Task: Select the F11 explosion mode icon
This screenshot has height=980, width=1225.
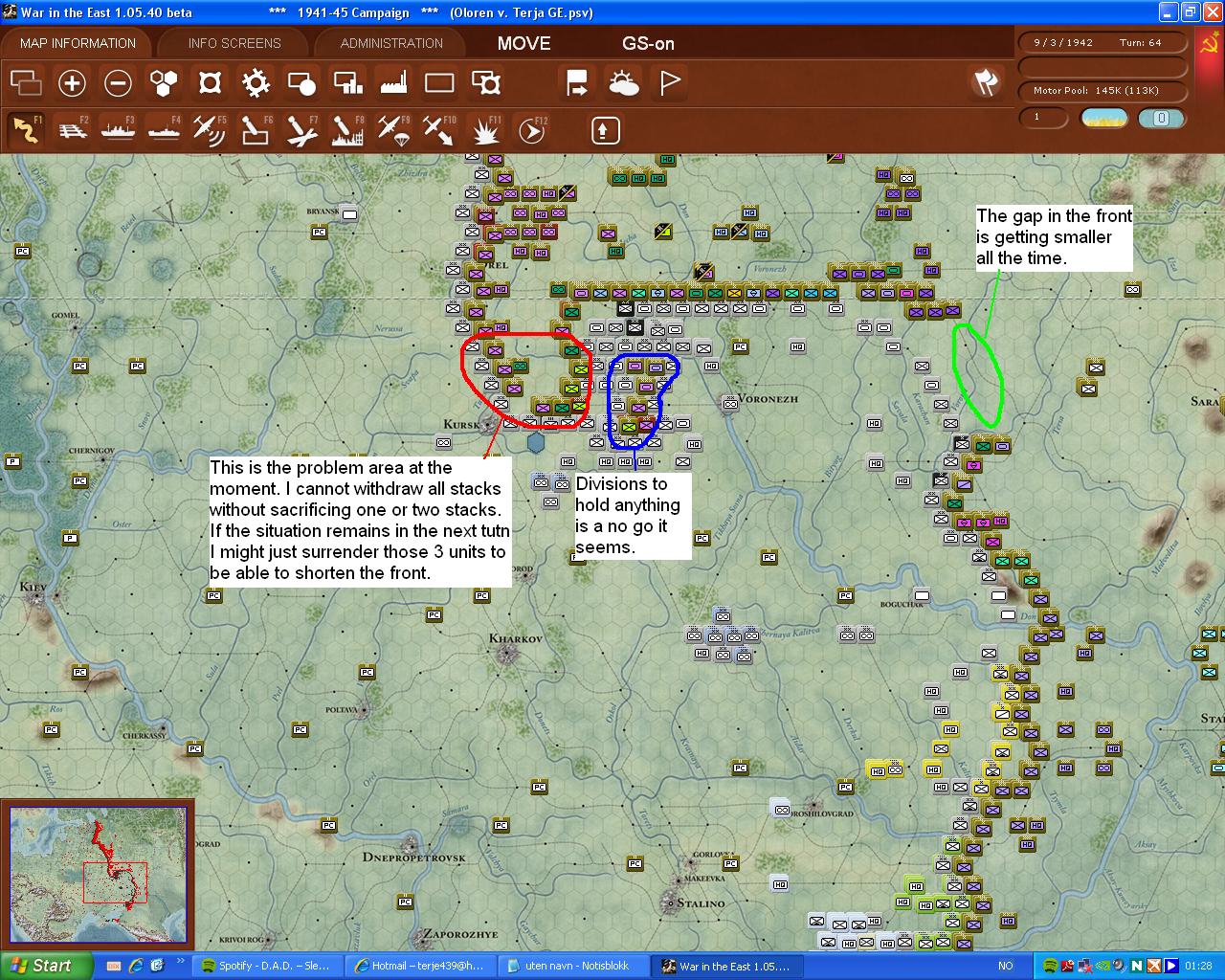Action: pos(486,129)
